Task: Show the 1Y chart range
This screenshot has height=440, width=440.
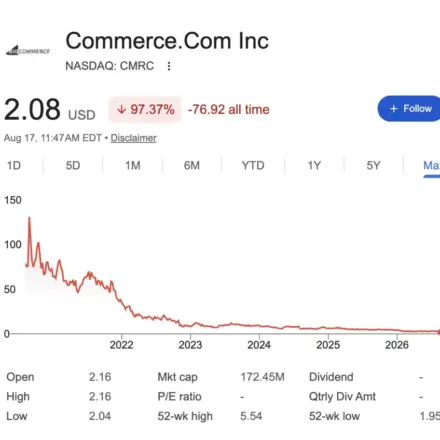Action: click(314, 165)
